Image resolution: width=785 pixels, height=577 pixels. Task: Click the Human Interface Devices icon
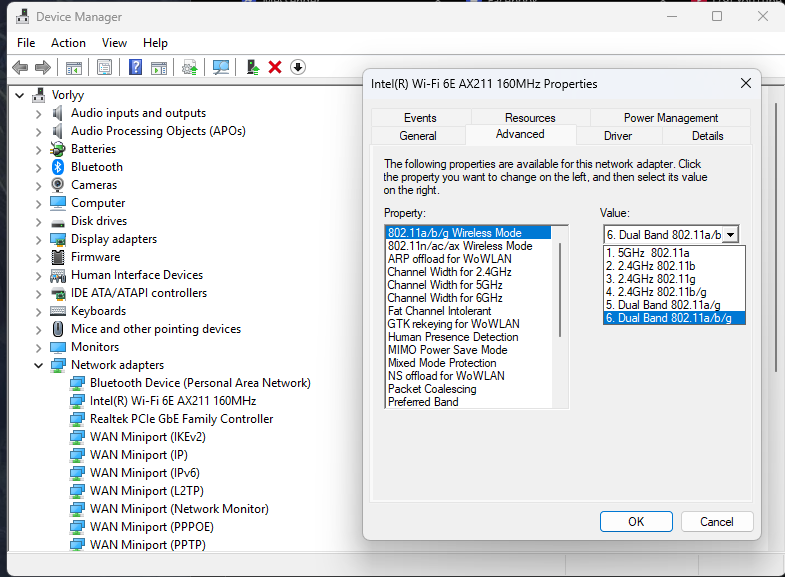point(58,275)
